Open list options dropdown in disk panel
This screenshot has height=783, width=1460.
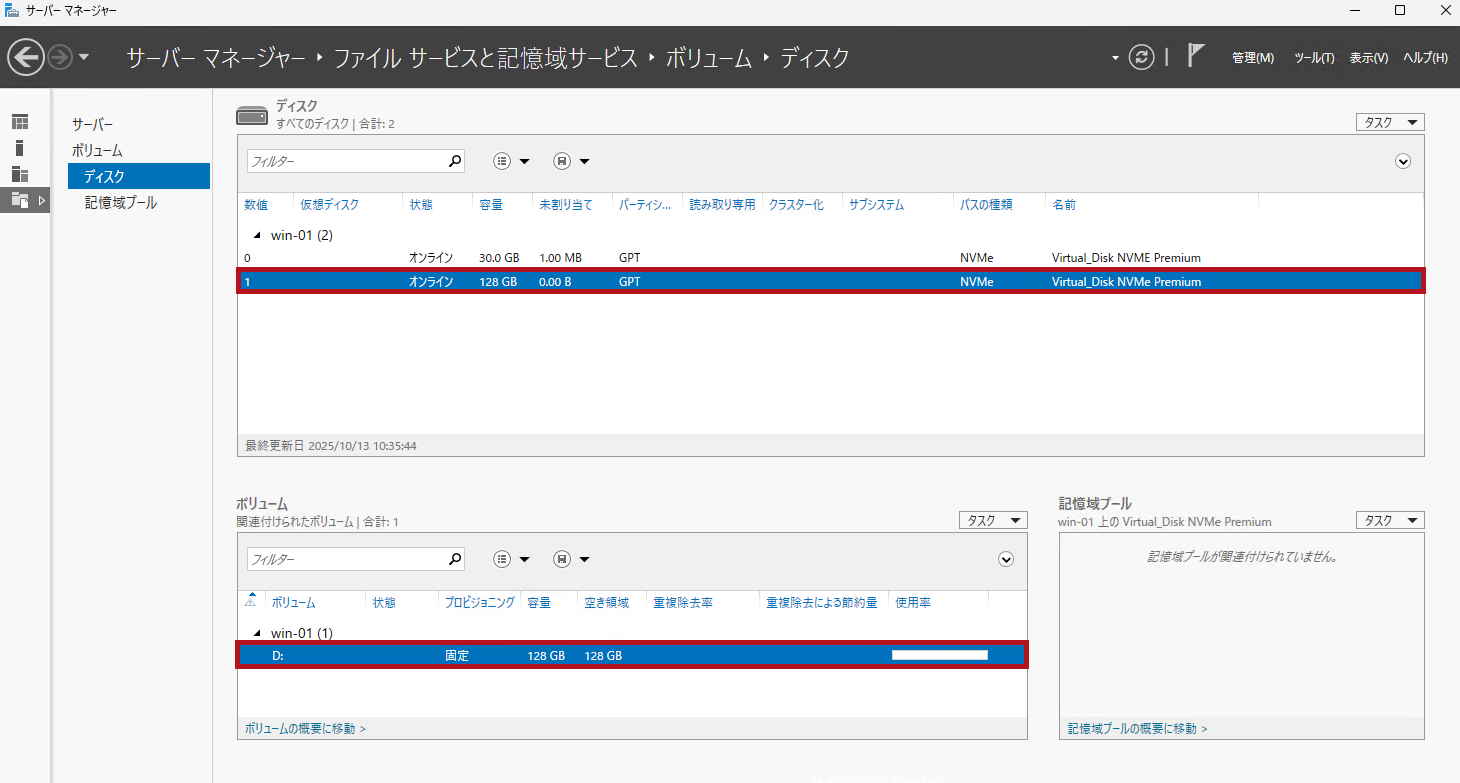(512, 161)
